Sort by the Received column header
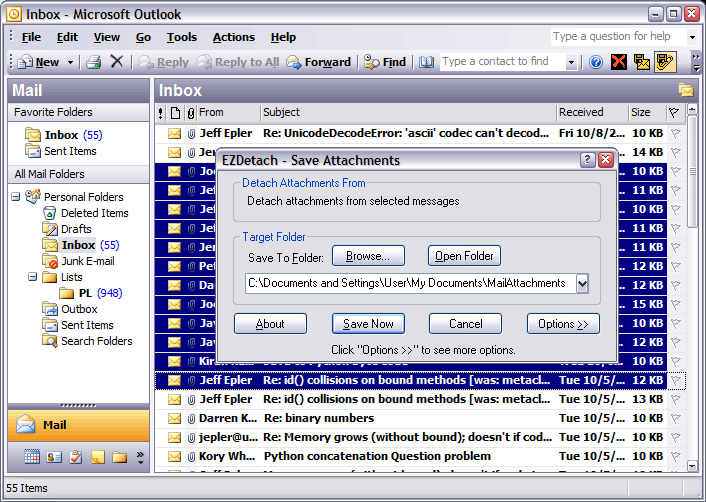706x502 pixels. pos(592,113)
